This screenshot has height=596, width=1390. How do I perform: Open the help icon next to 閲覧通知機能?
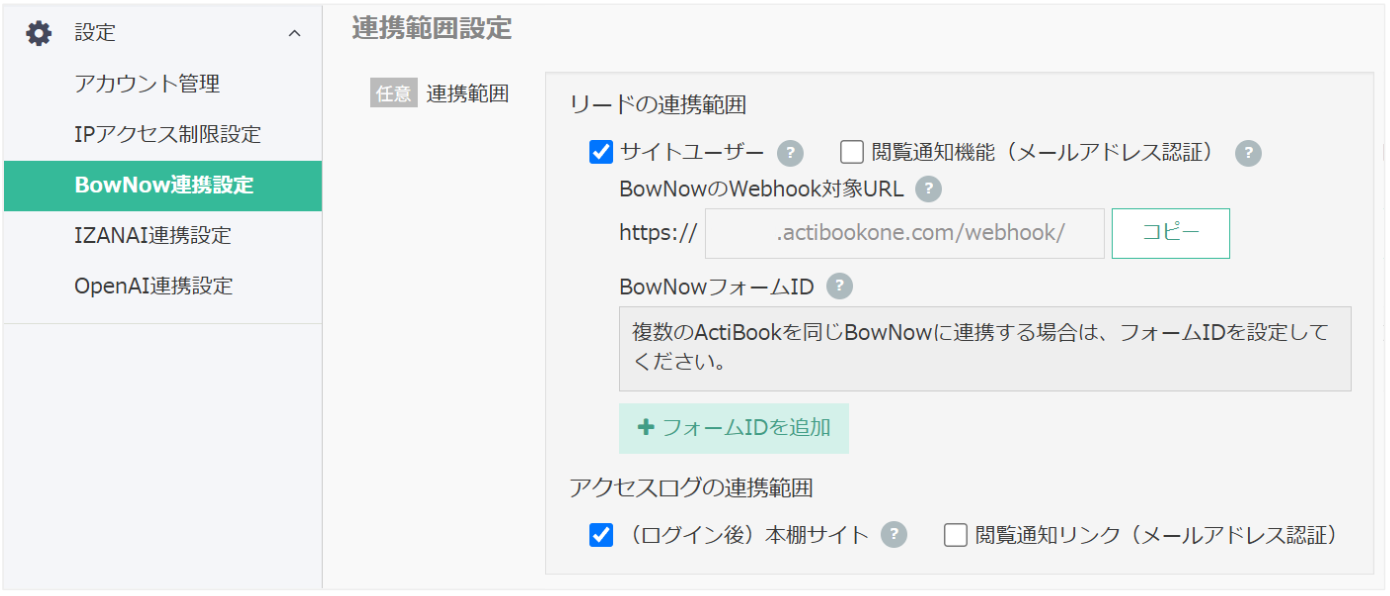tap(1248, 153)
